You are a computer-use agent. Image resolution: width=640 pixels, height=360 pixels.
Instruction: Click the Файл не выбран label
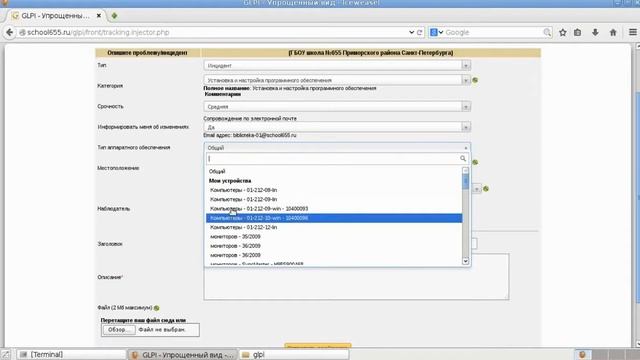click(x=162, y=329)
